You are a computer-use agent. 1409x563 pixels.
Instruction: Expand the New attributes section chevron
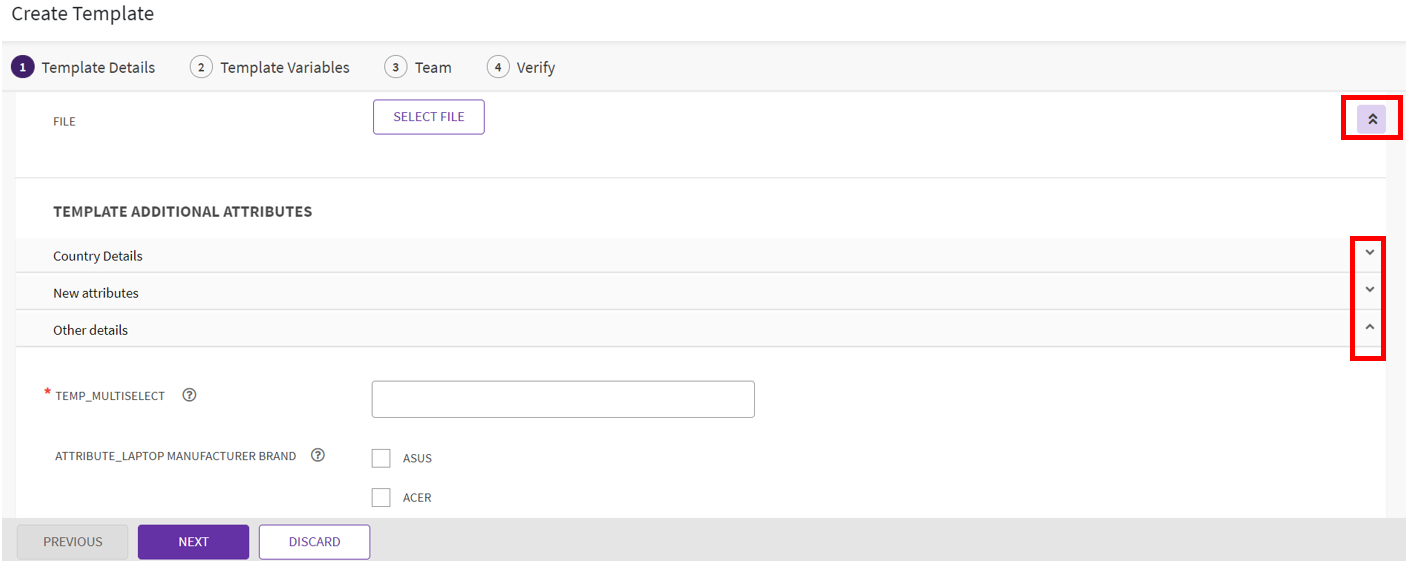coord(1370,289)
